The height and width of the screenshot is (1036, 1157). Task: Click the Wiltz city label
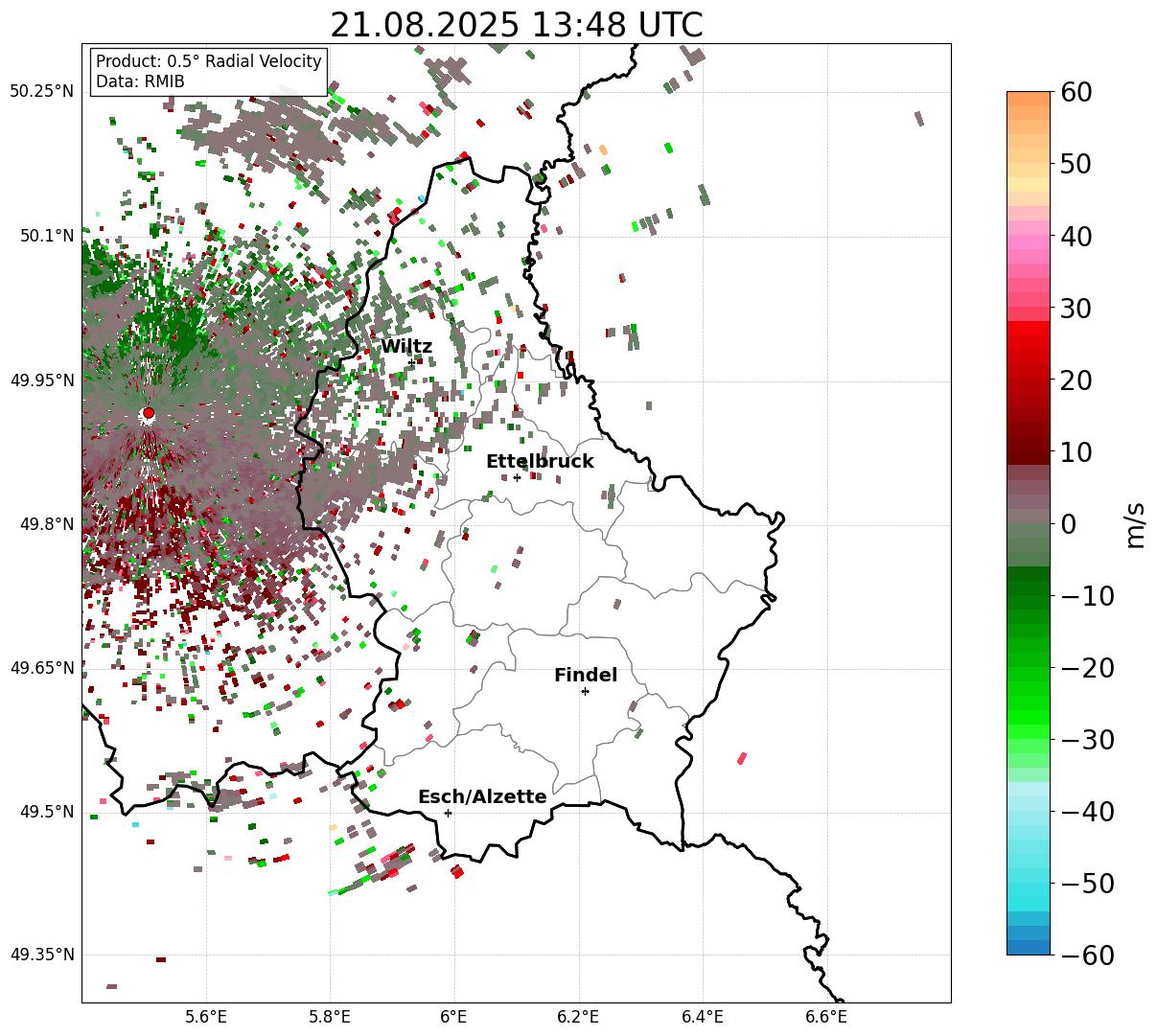coord(406,347)
